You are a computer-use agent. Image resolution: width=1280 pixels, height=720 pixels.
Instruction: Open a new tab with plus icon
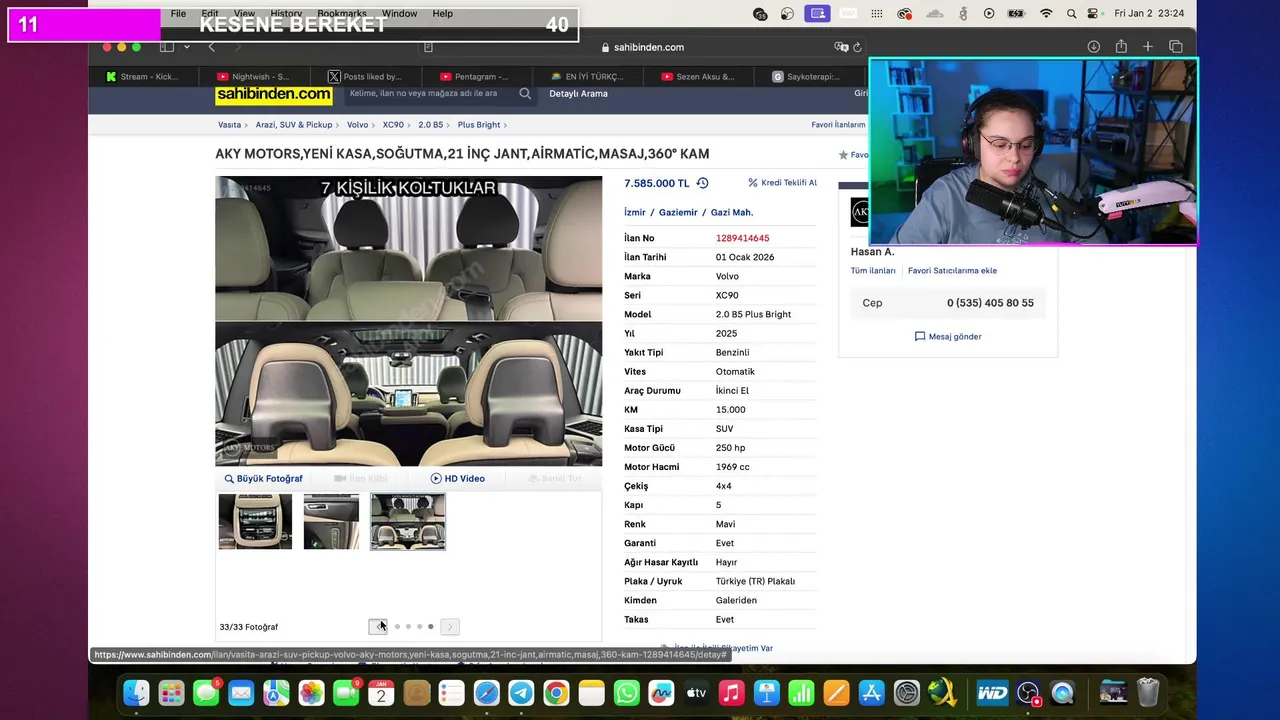[x=1148, y=47]
